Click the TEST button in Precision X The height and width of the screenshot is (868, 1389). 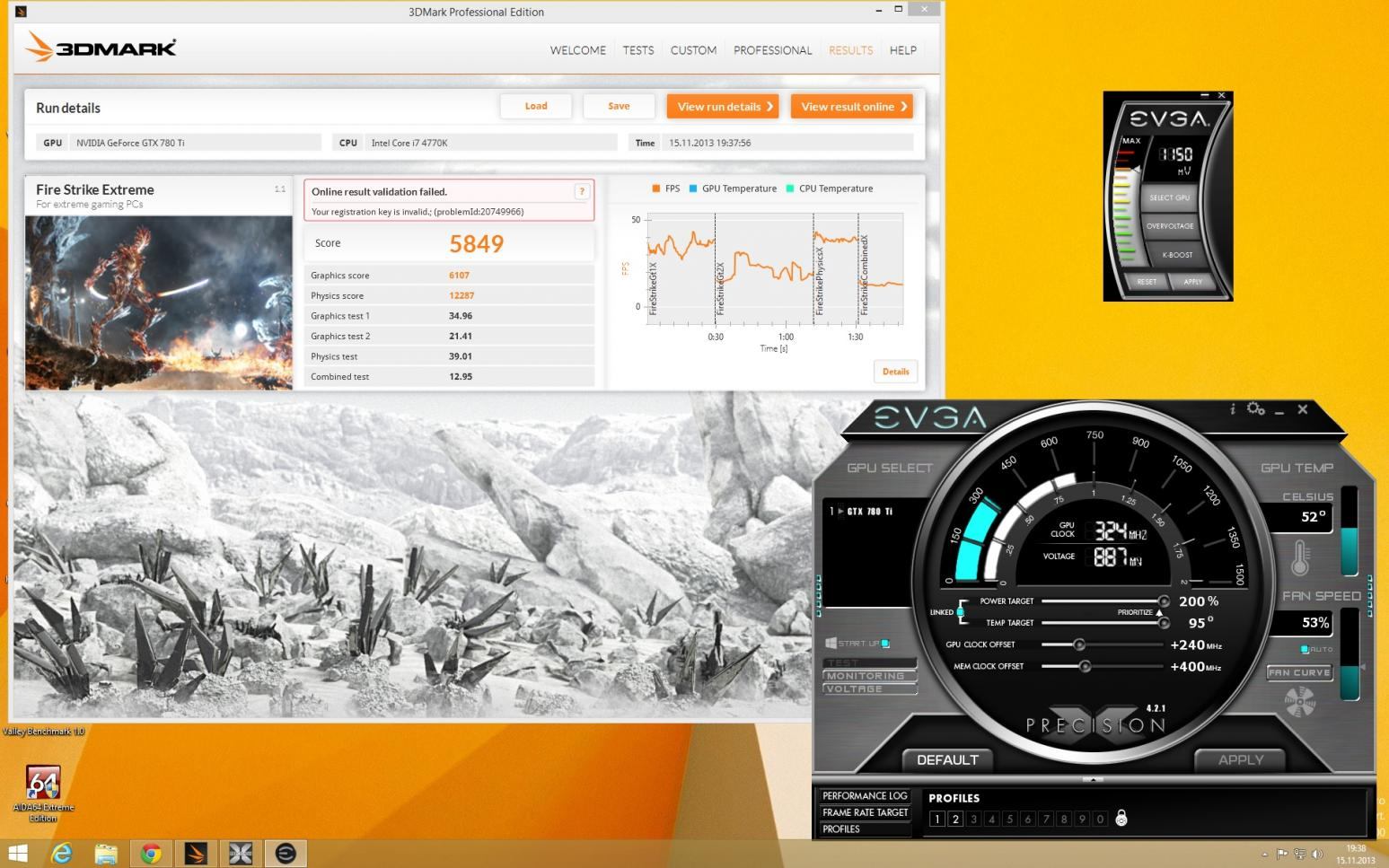click(x=869, y=662)
